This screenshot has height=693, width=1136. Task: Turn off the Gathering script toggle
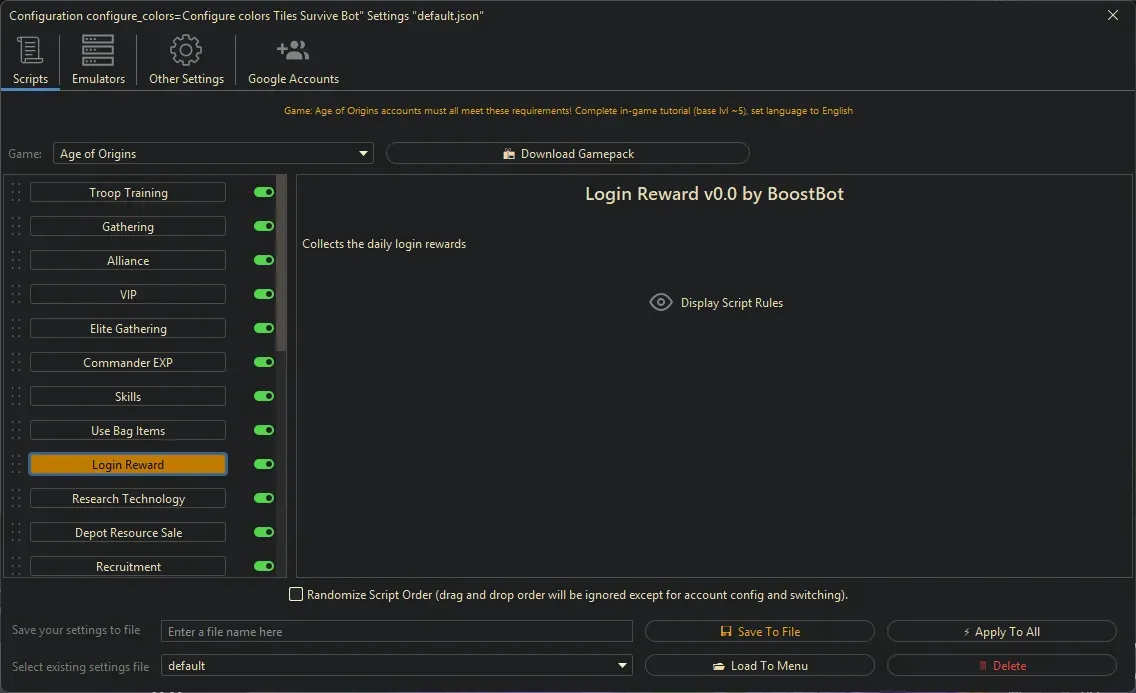[262, 226]
